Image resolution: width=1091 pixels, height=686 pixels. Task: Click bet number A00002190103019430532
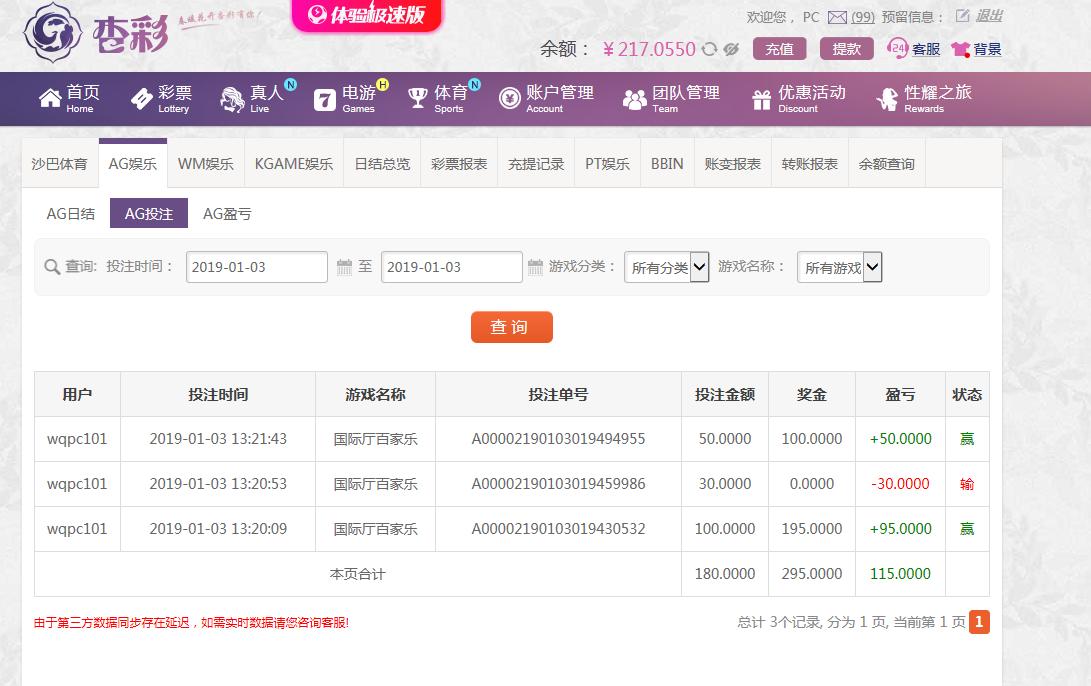(558, 529)
